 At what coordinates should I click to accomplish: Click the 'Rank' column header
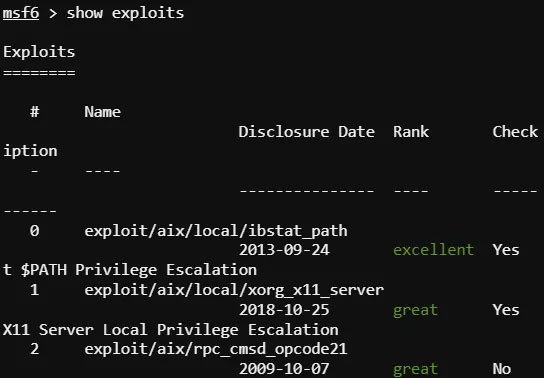[411, 132]
